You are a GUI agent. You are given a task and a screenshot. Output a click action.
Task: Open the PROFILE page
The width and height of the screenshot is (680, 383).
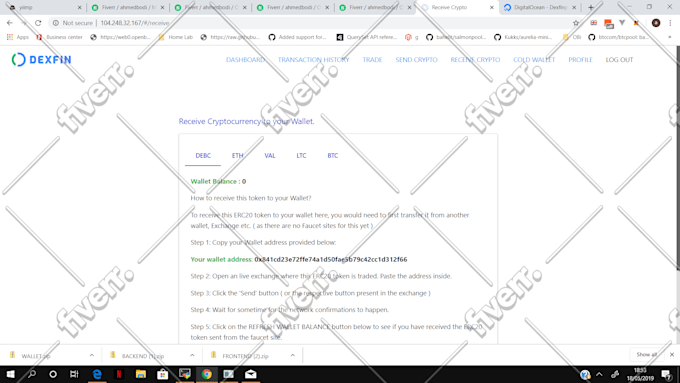(580, 60)
